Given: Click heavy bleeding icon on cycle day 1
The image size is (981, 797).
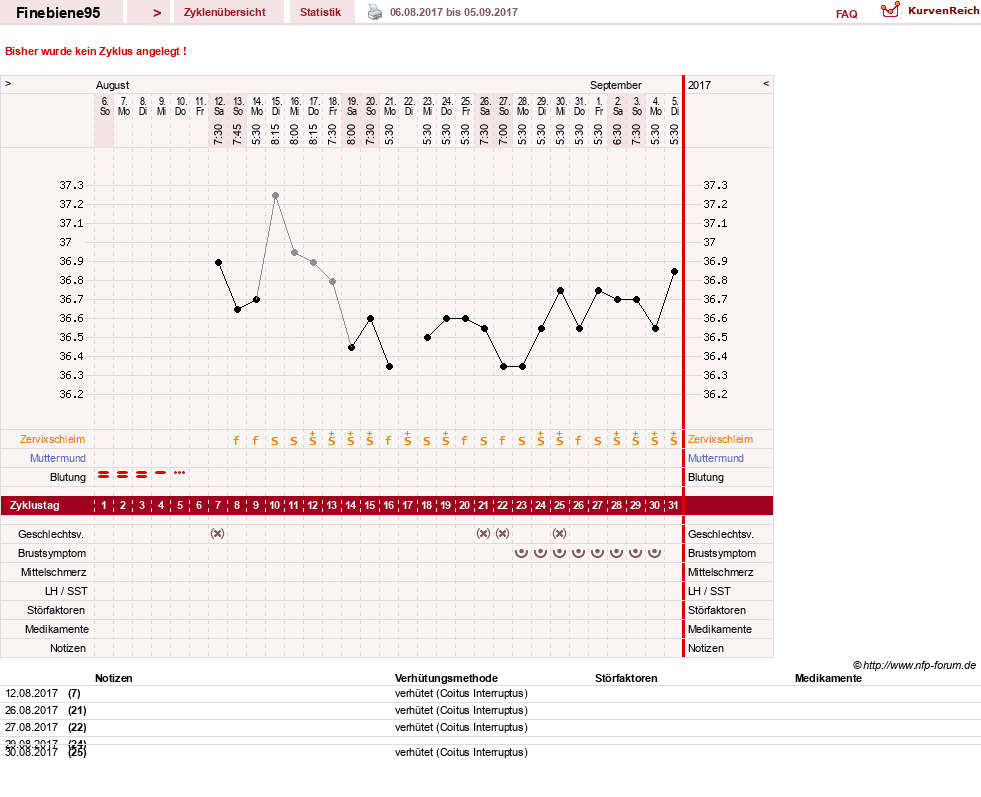Looking at the screenshot, I should 104,475.
